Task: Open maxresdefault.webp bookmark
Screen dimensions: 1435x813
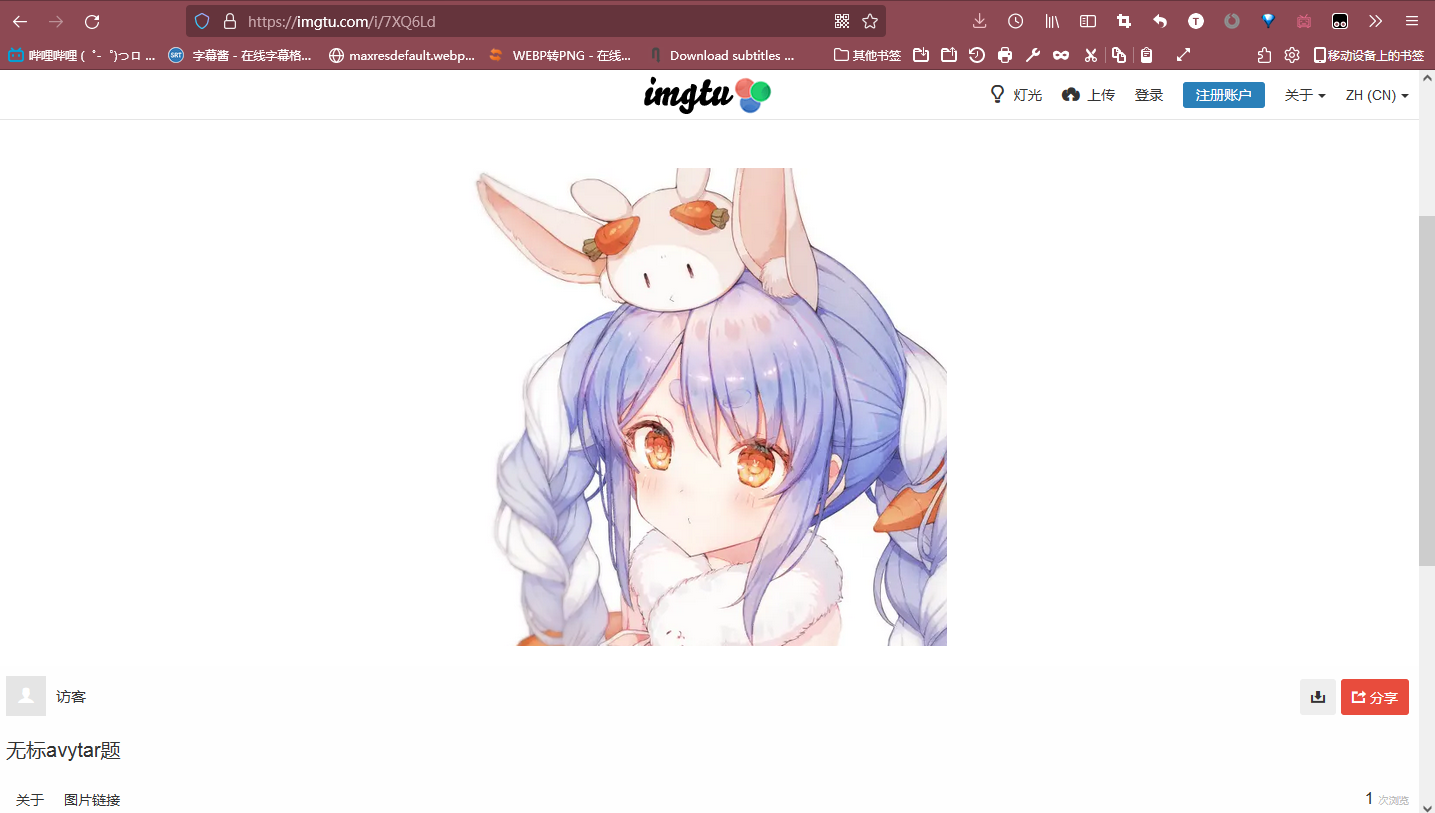Action: (401, 56)
